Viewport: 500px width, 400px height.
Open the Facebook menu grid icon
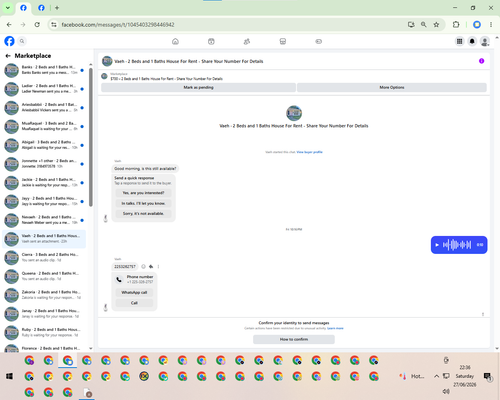pyautogui.click(x=459, y=41)
